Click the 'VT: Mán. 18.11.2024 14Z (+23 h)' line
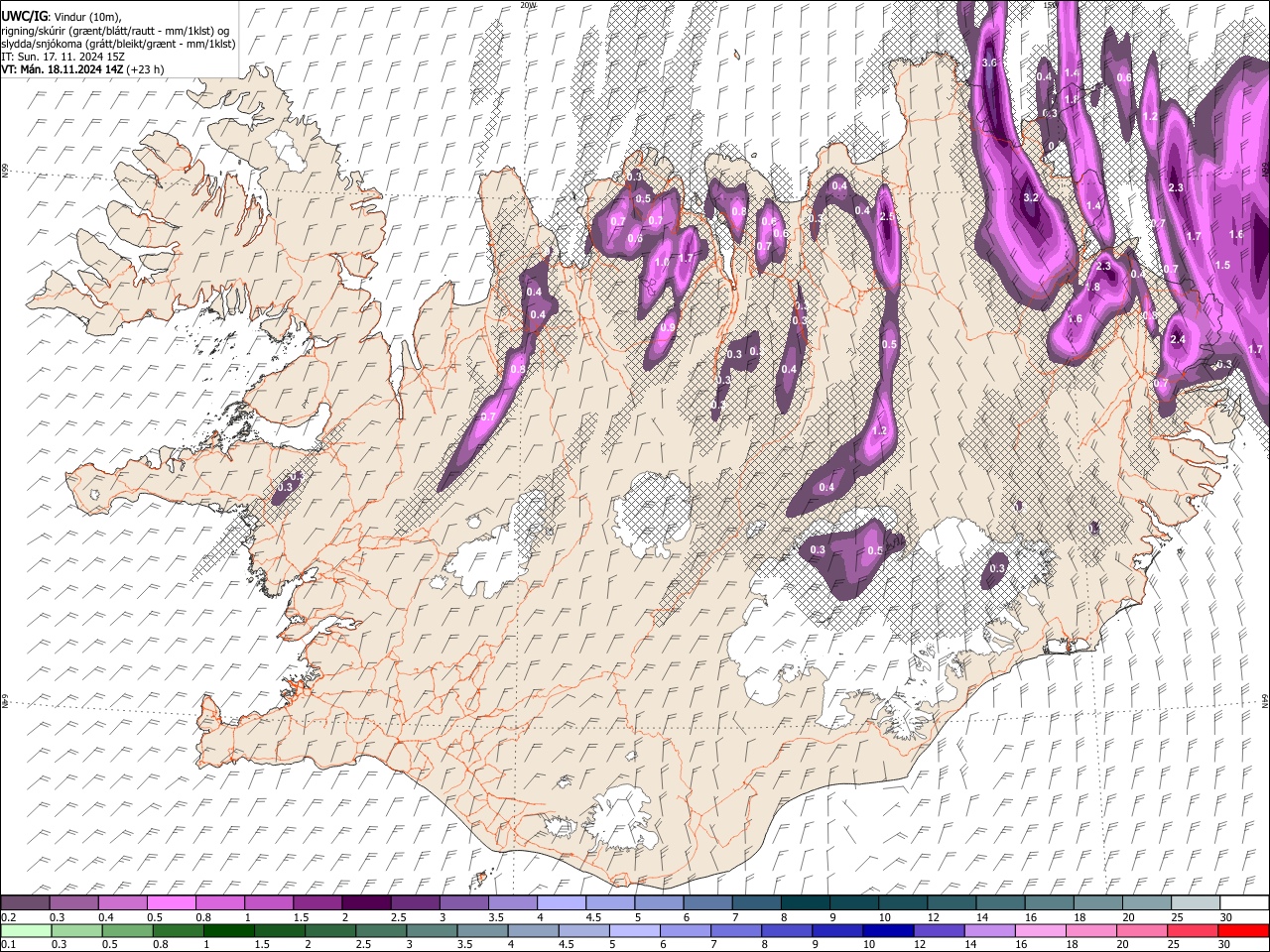The width and height of the screenshot is (1270, 952). [x=83, y=69]
